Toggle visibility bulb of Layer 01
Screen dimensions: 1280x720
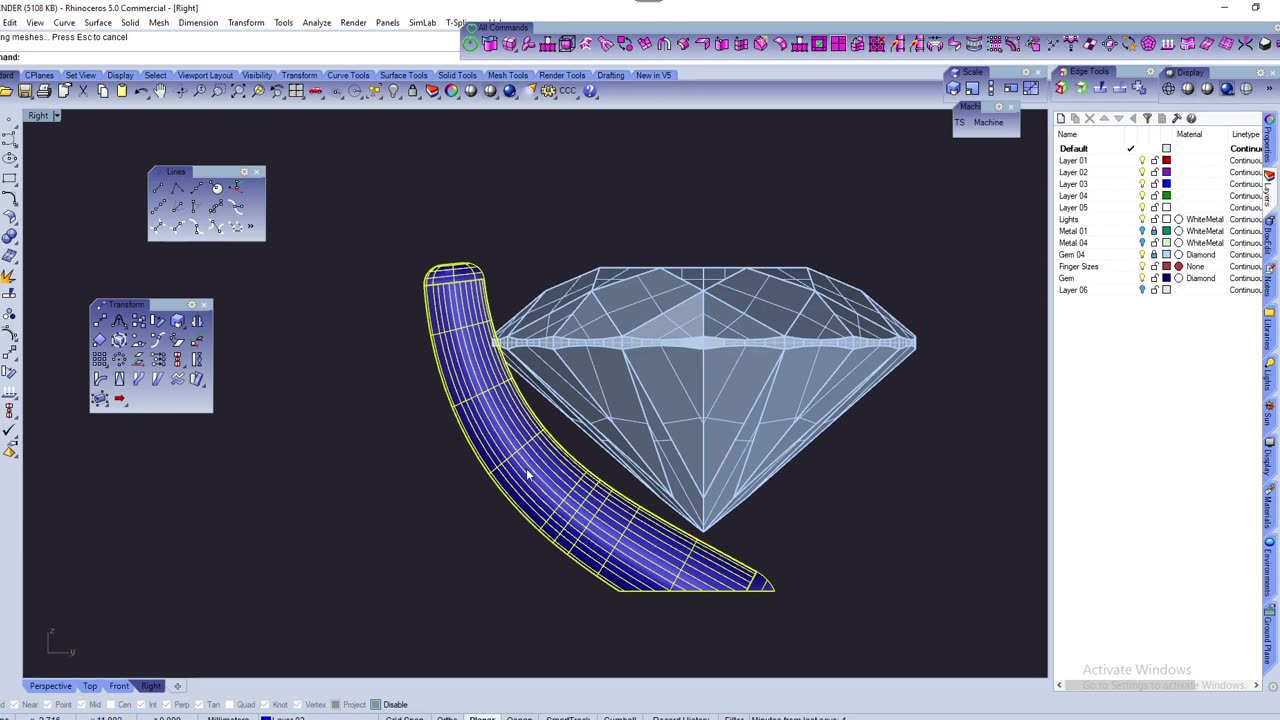1142,160
